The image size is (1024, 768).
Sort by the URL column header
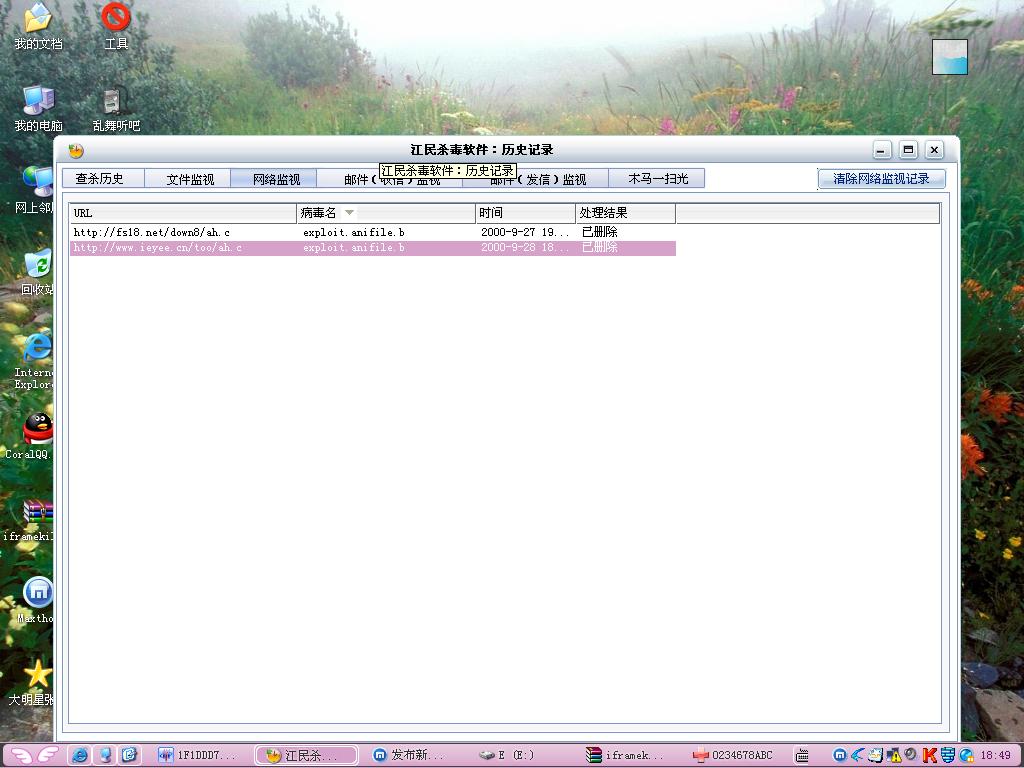point(183,213)
